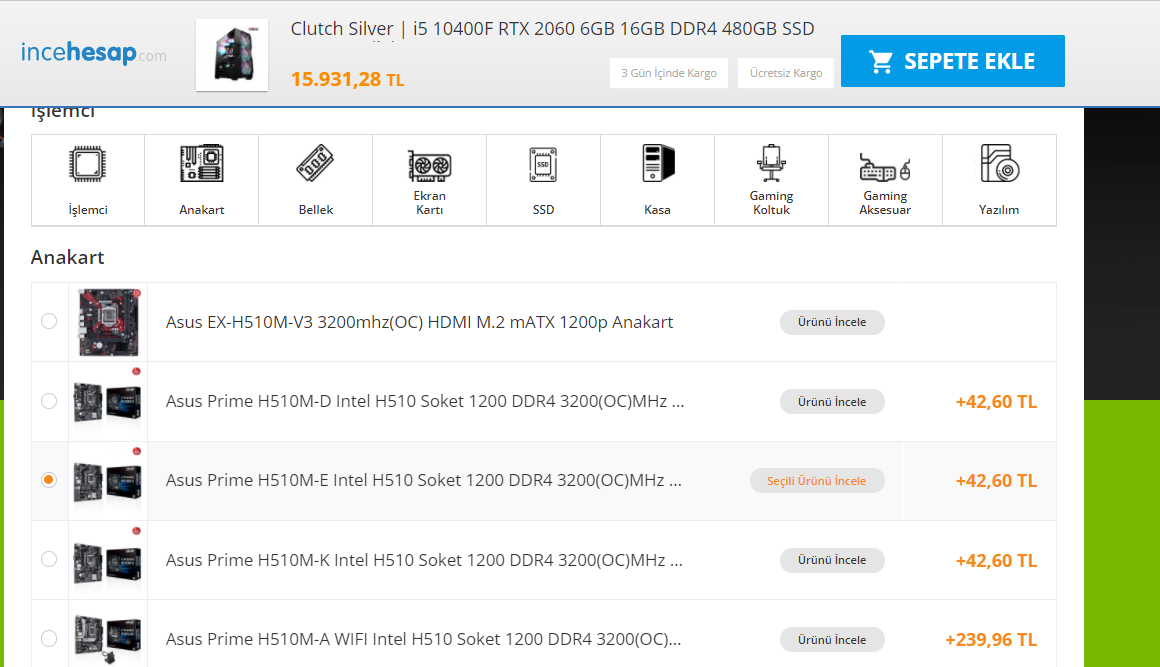Open Asus EX-H510M-V3 motherboard thumbnail

pos(109,322)
